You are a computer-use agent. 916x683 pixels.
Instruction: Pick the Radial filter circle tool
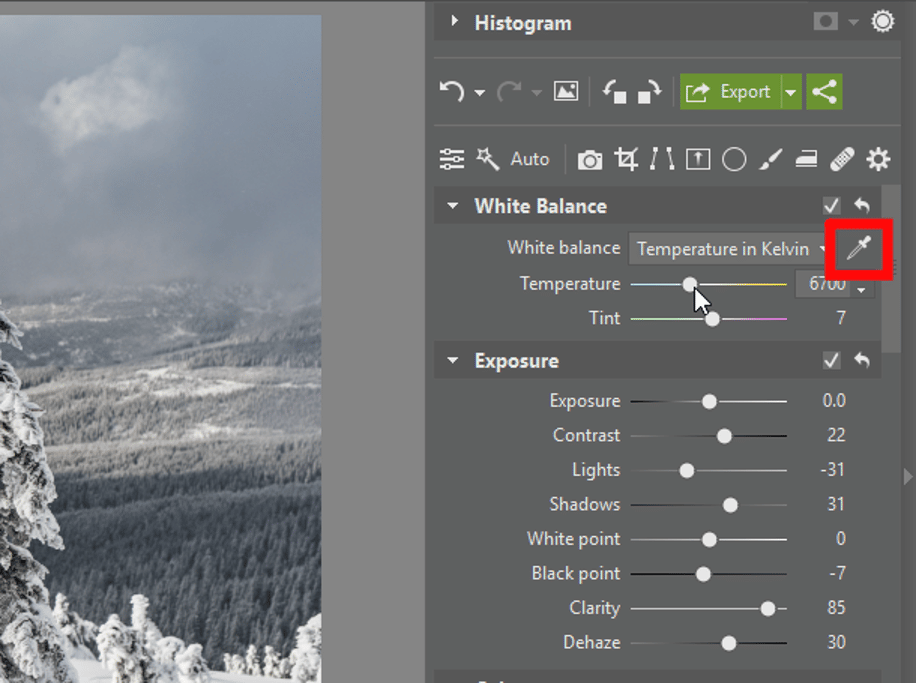pyautogui.click(x=734, y=159)
